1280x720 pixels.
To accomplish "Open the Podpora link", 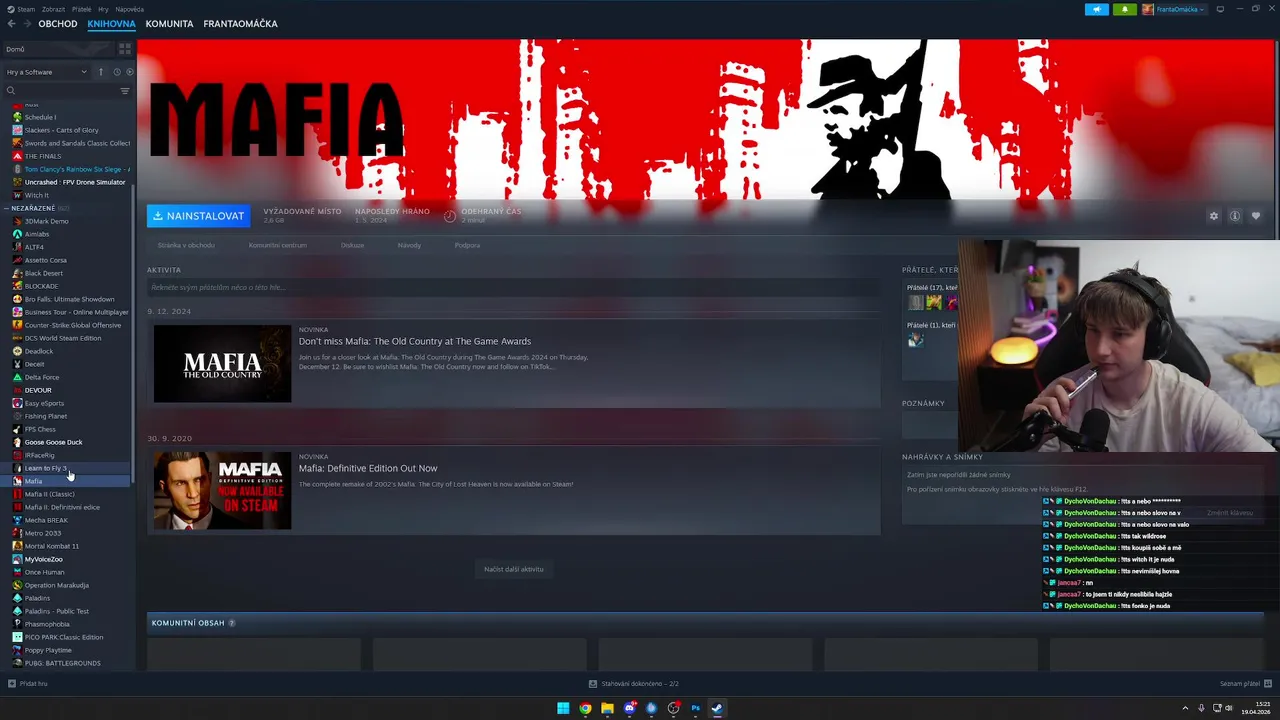I will (467, 245).
